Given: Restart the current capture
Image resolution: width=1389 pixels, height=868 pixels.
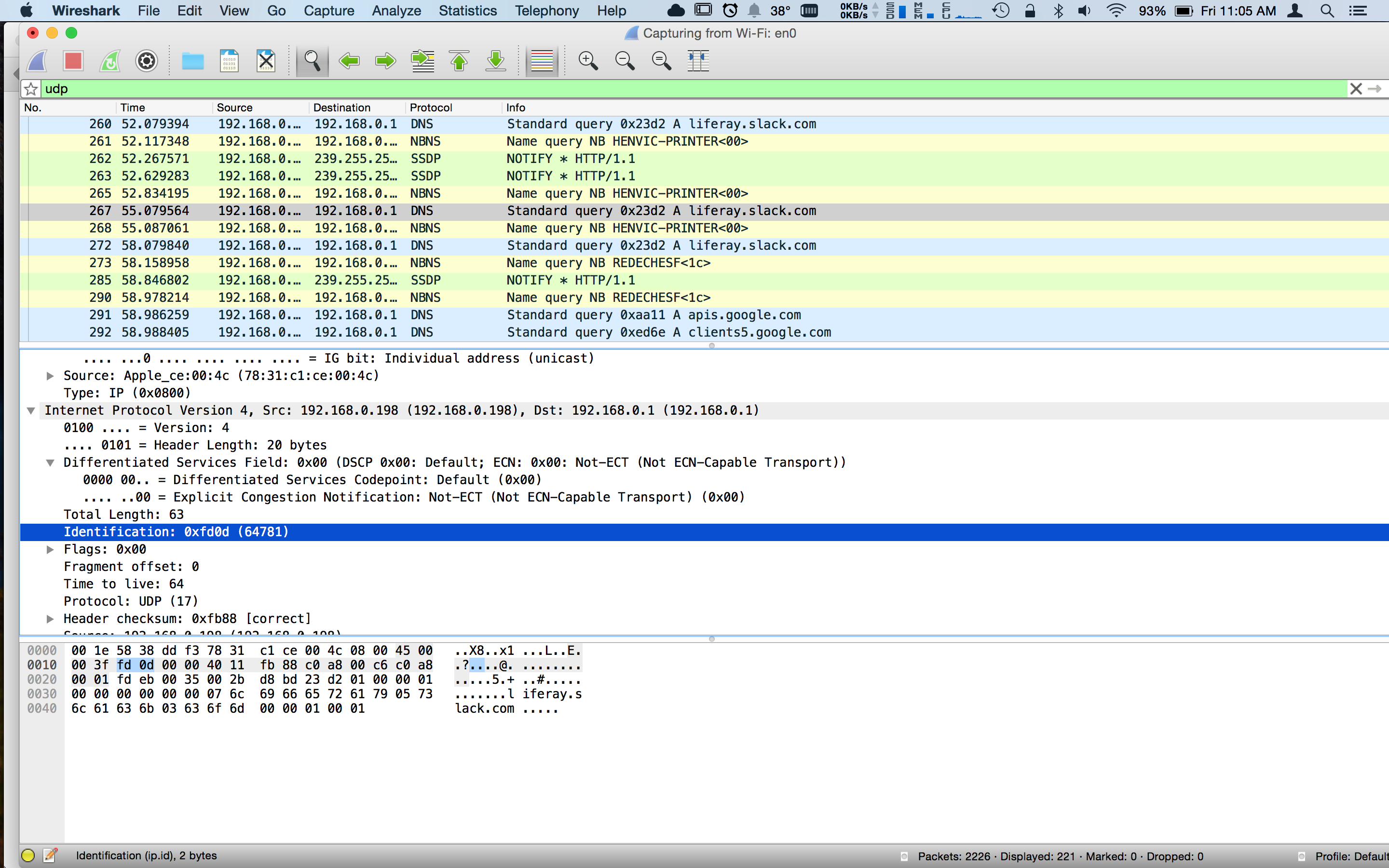Looking at the screenshot, I should [x=109, y=61].
